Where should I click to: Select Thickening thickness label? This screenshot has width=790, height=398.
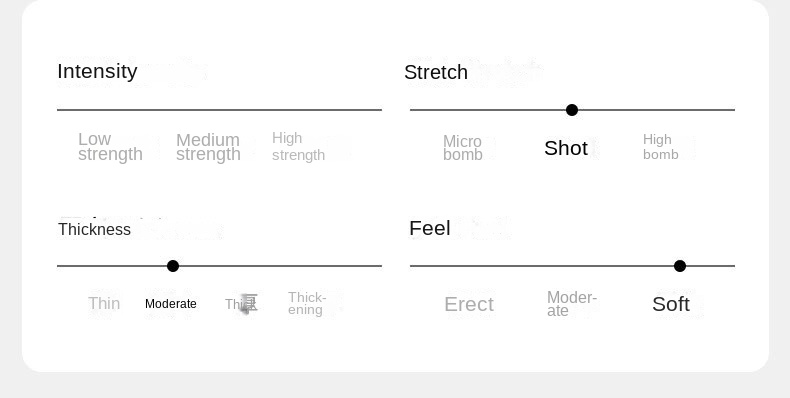(x=307, y=303)
